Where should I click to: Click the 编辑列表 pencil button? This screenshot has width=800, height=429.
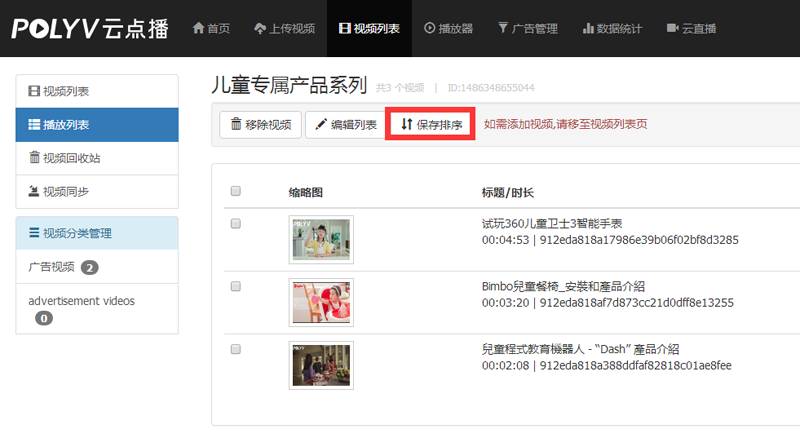coord(345,125)
